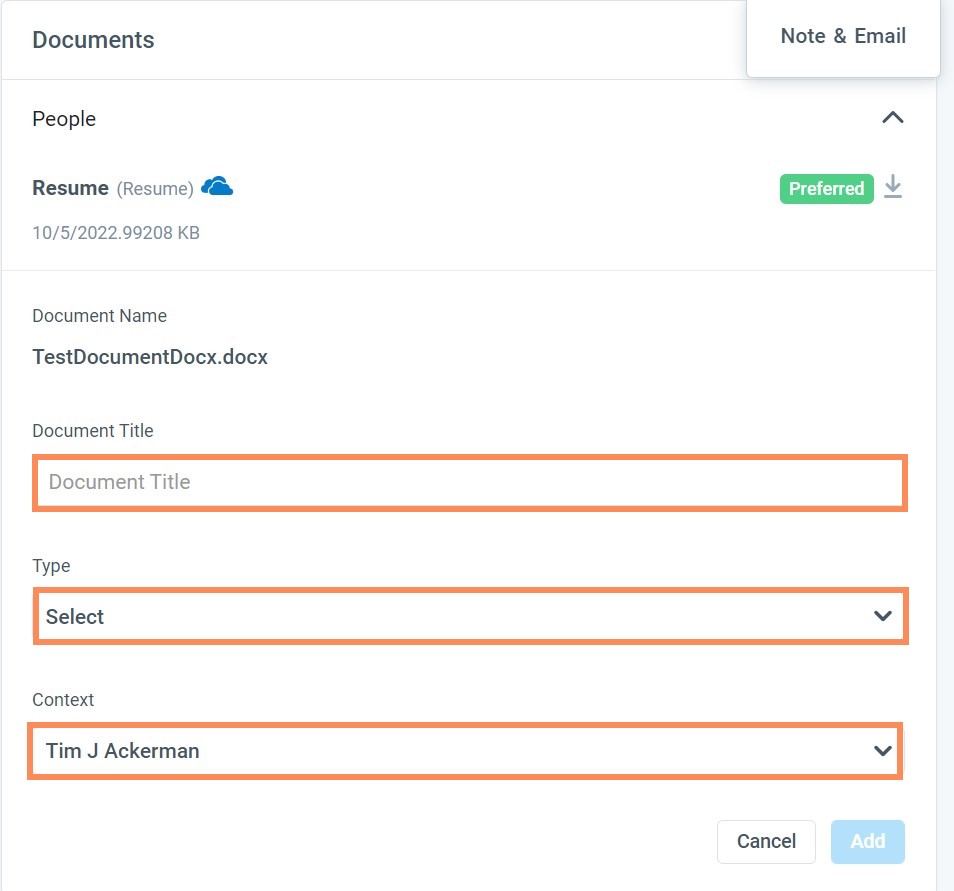Click the TestDocumentDocx.docx file name

click(150, 357)
